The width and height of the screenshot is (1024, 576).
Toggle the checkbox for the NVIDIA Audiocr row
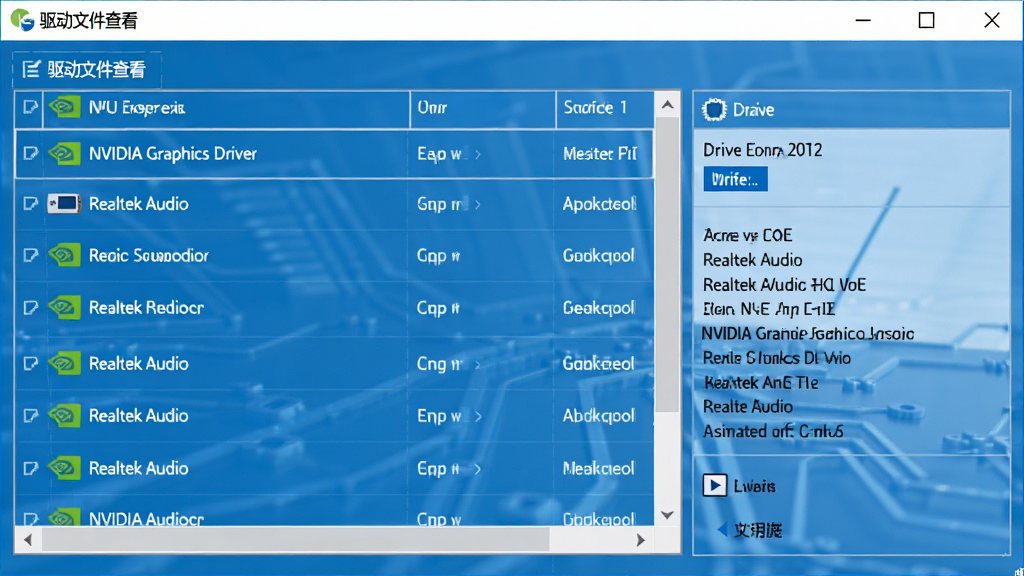[x=30, y=519]
